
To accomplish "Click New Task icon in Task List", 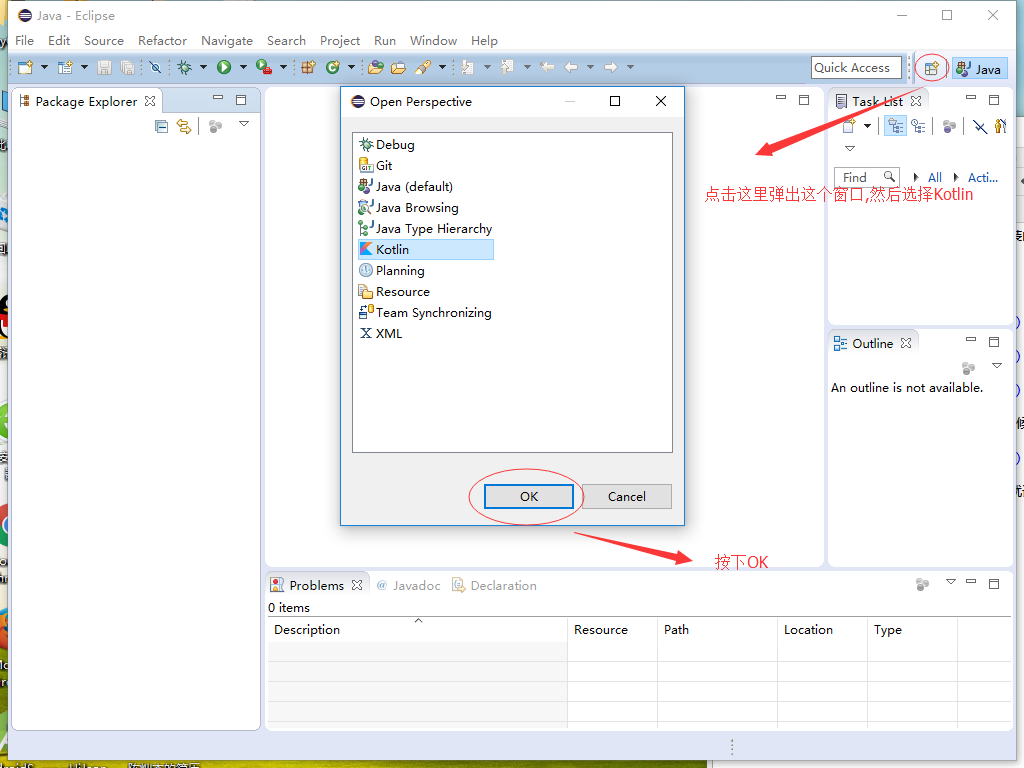I will [849, 126].
